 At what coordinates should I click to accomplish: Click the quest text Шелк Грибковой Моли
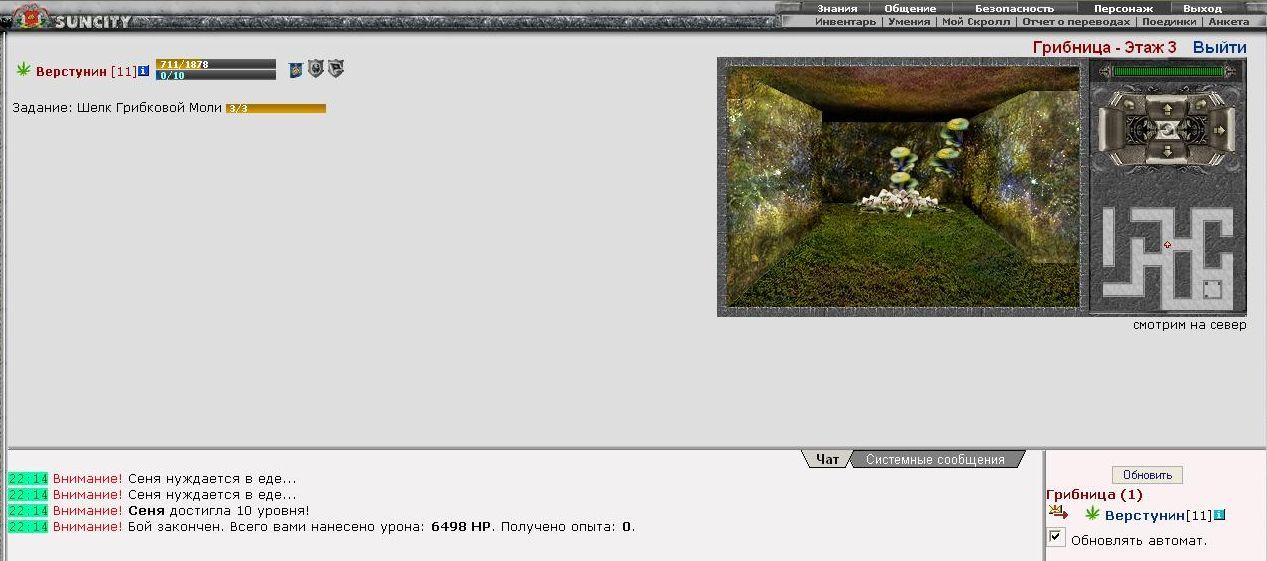pyautogui.click(x=149, y=107)
